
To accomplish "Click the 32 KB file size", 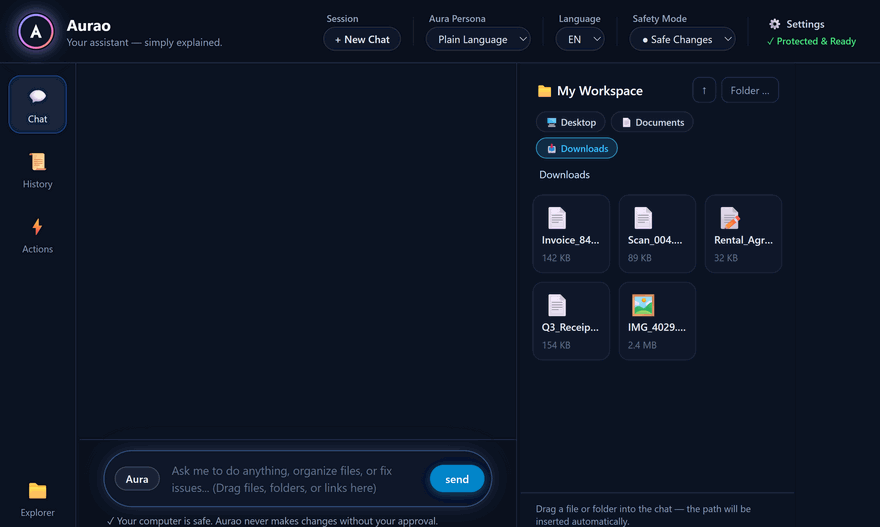I will coord(726,258).
